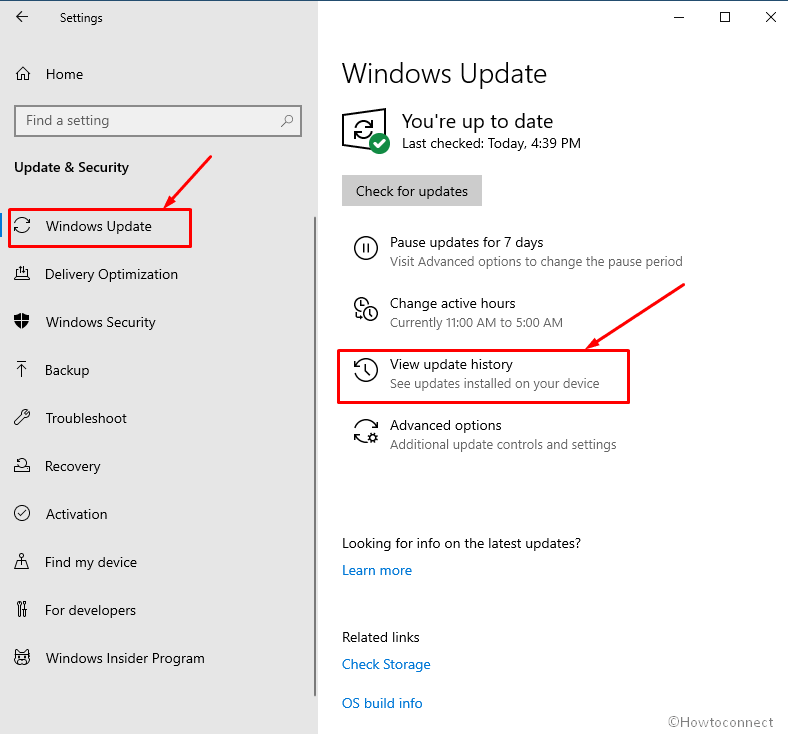The width and height of the screenshot is (788, 734).
Task: Click the sidebar vertical scrollbar
Action: pos(315,456)
